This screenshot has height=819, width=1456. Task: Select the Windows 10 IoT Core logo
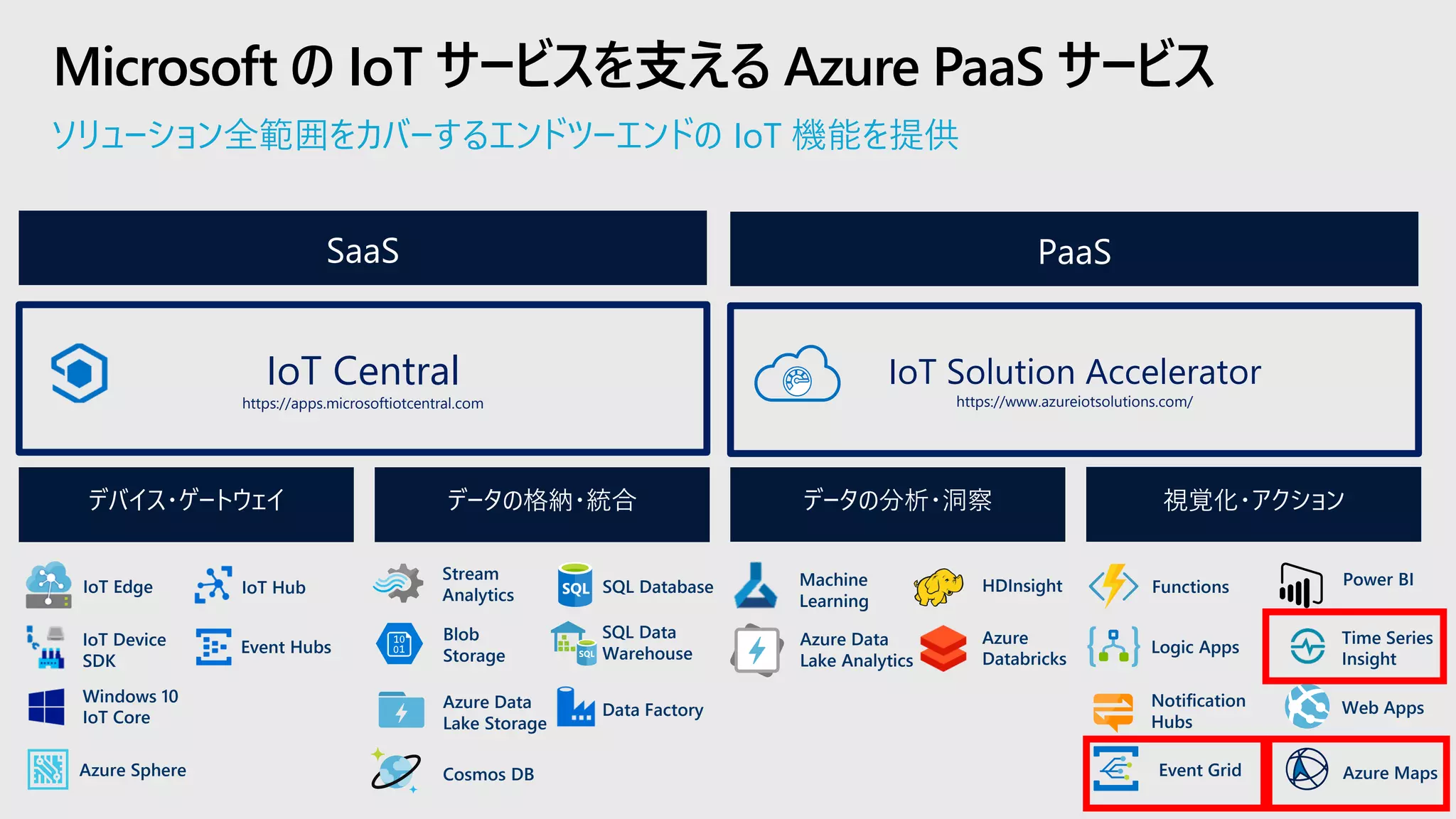pyautogui.click(x=47, y=707)
